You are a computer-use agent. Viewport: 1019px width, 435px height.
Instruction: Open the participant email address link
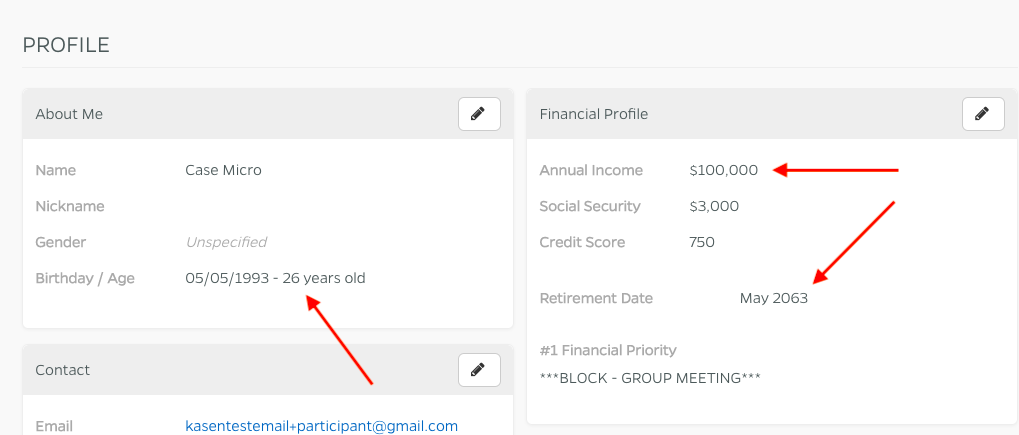(x=321, y=426)
